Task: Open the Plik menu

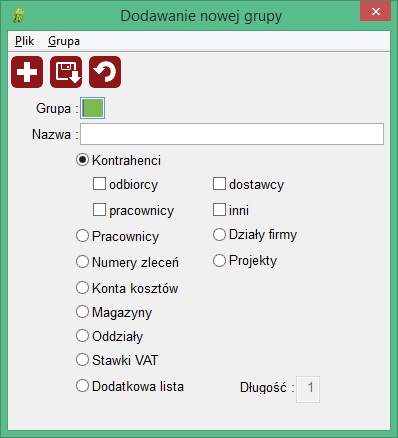Action: 24,41
